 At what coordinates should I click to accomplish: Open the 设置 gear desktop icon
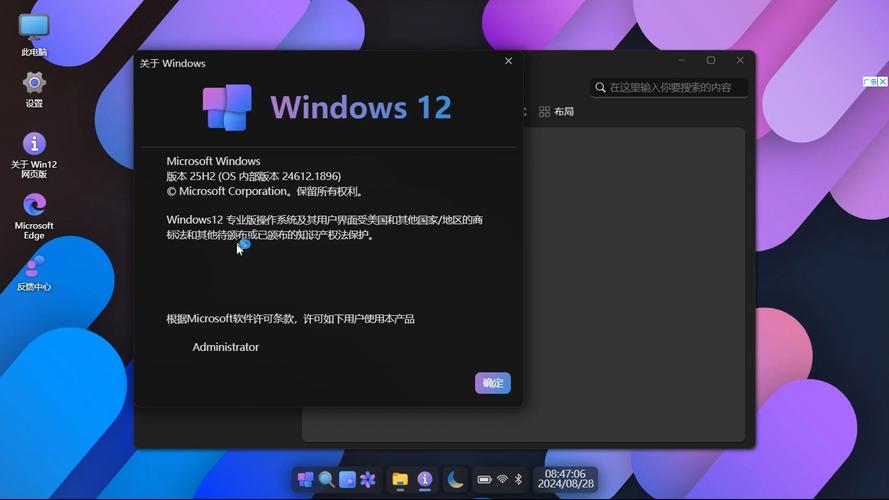coord(34,88)
